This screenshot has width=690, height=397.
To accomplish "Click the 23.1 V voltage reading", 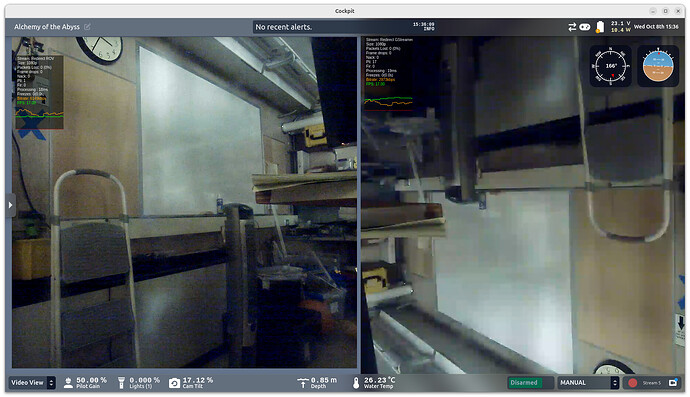I will 620,23.
